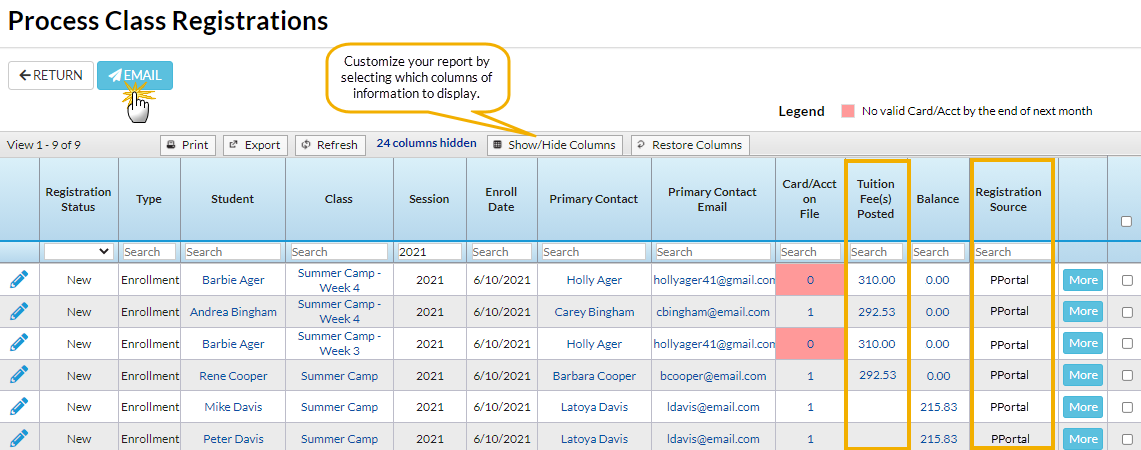The image size is (1141, 450).
Task: Edit Peter Davis row pencil icon
Action: click(19, 439)
